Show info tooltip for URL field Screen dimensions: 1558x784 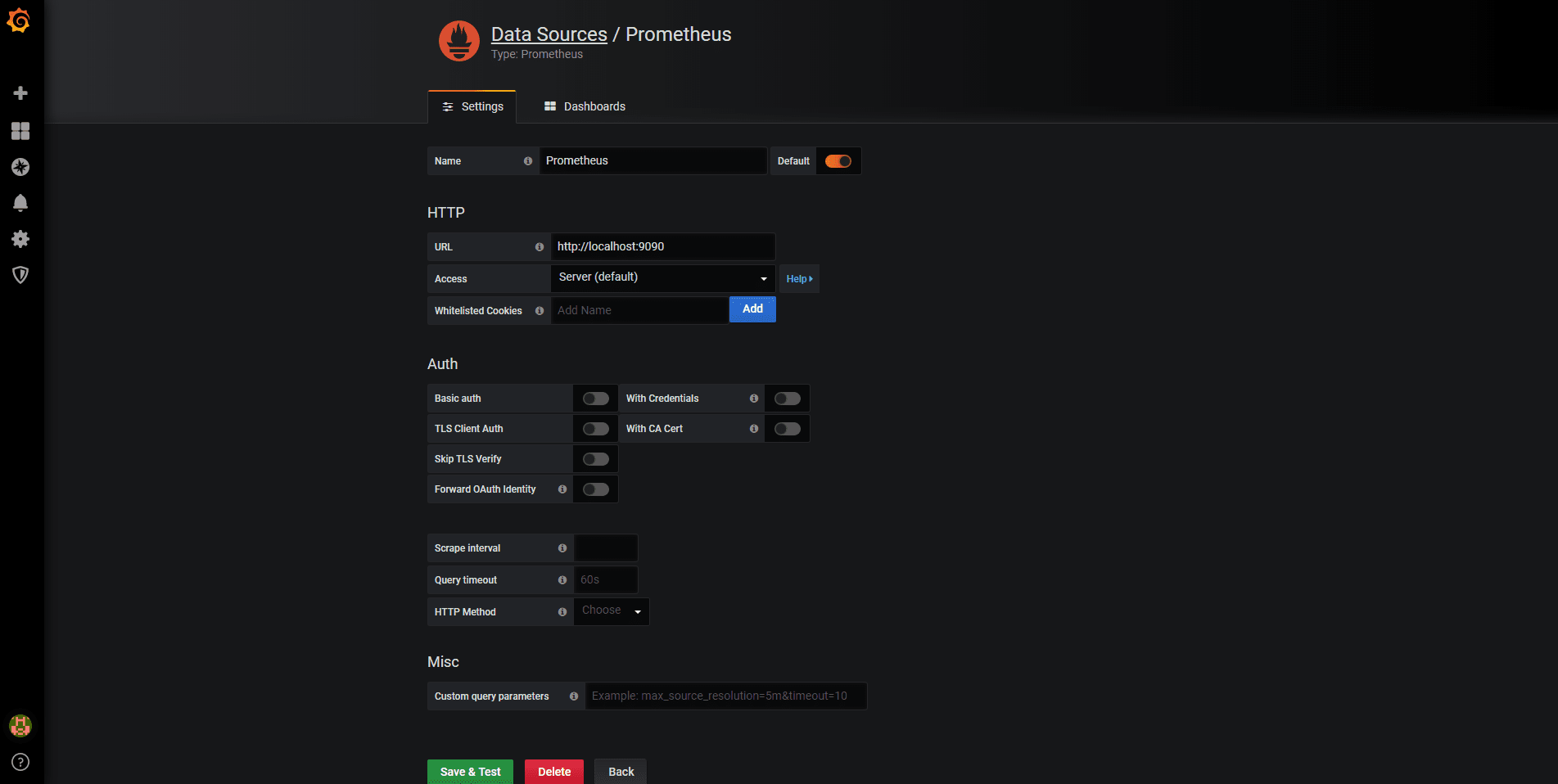[540, 247]
